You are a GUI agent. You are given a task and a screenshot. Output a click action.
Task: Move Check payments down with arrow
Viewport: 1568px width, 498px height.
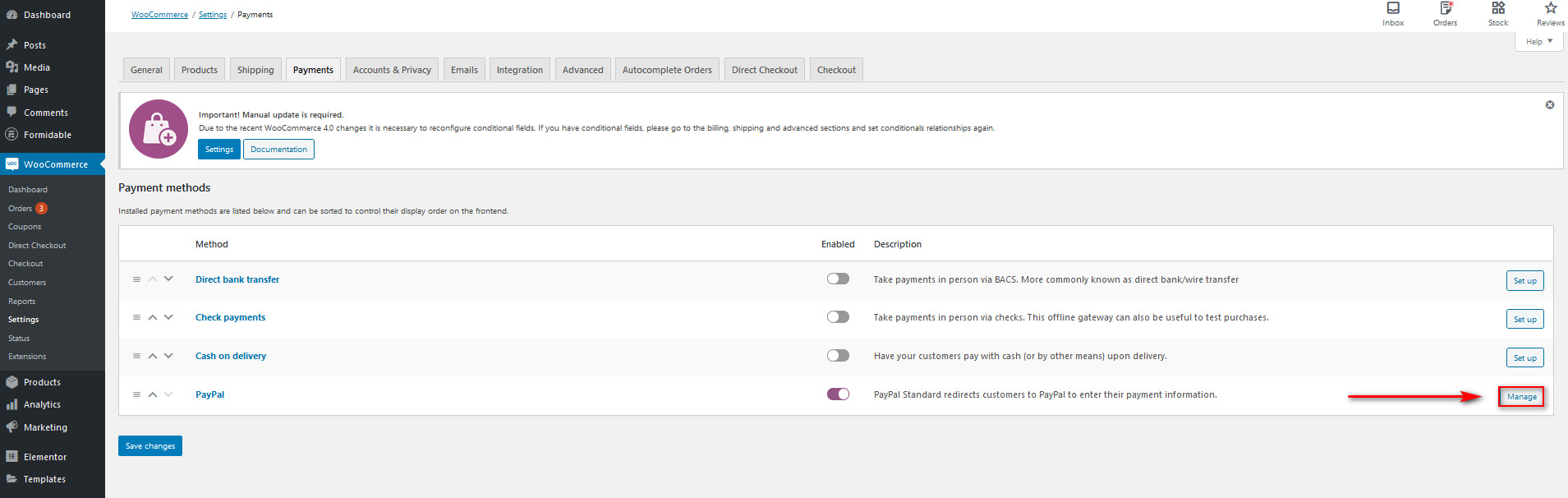coord(168,317)
